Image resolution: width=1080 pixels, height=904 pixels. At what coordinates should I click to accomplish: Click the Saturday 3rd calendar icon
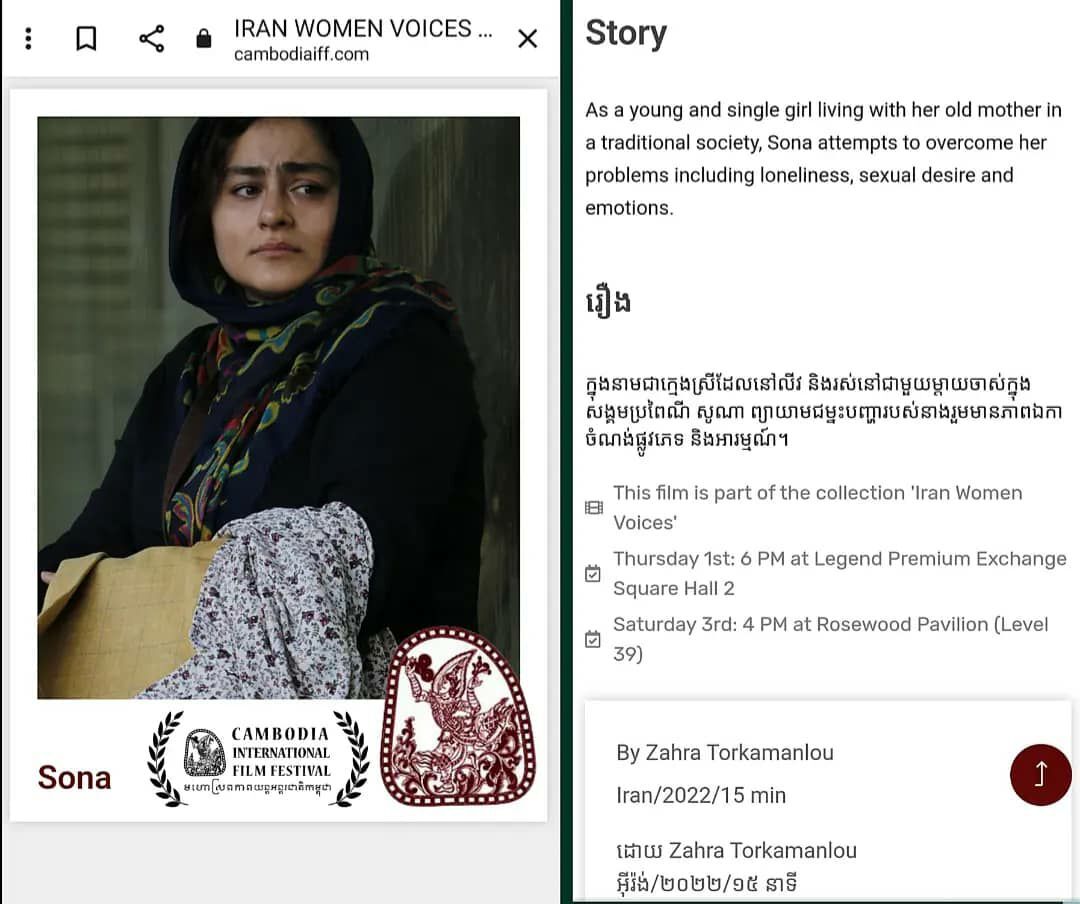[x=593, y=639]
